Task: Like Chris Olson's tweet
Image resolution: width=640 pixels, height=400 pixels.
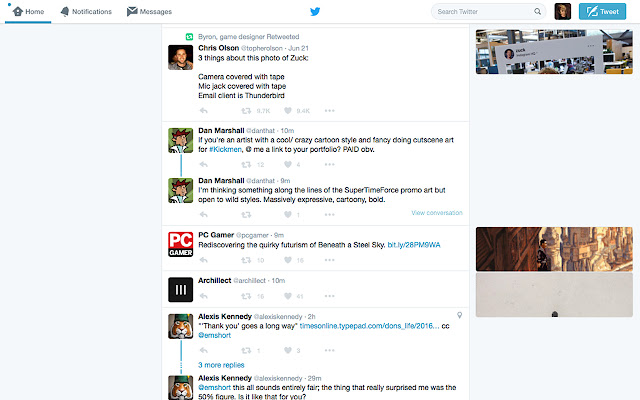Action: [288, 111]
